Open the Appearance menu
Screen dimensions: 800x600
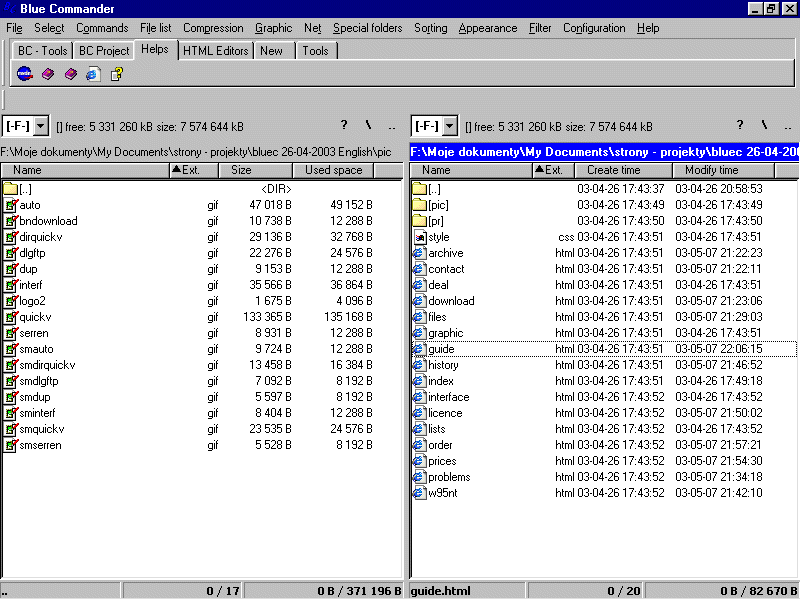coord(488,28)
